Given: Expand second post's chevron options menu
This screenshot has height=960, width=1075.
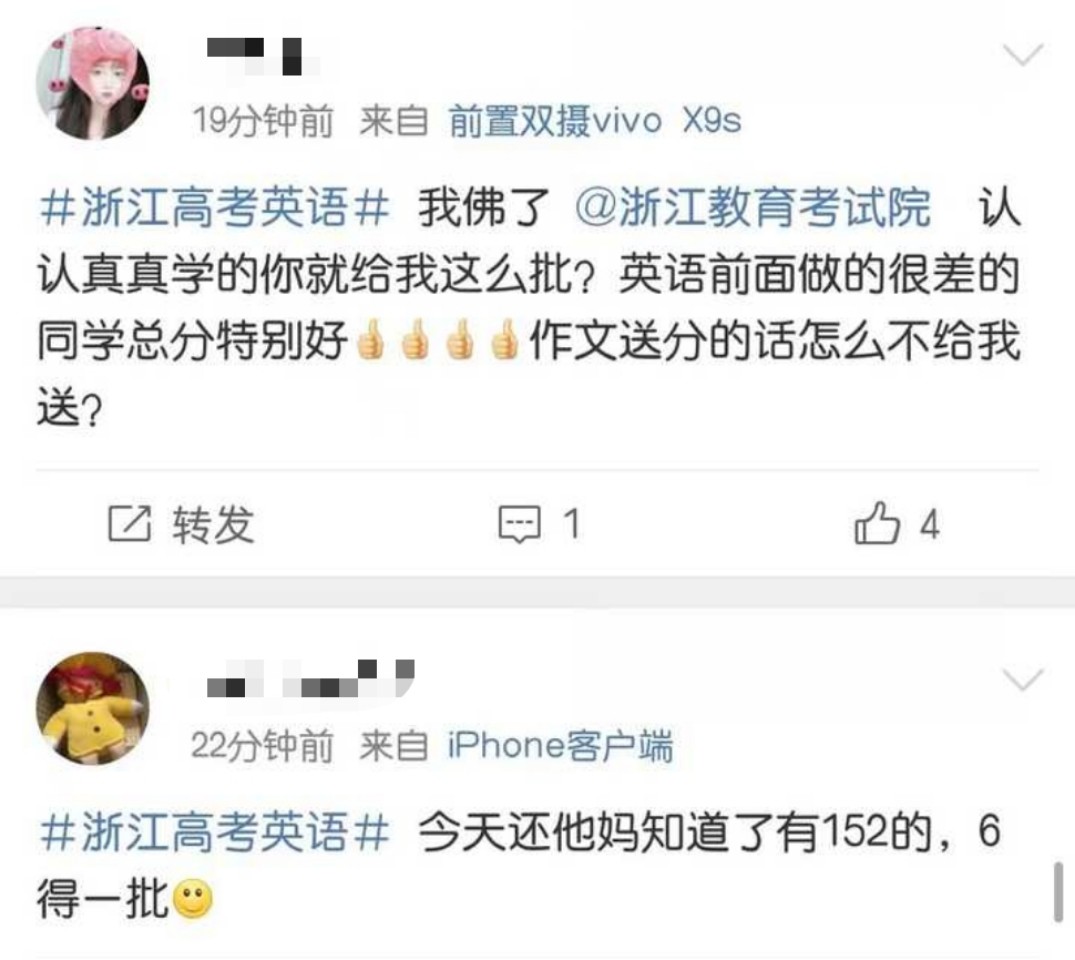Looking at the screenshot, I should tap(1023, 680).
